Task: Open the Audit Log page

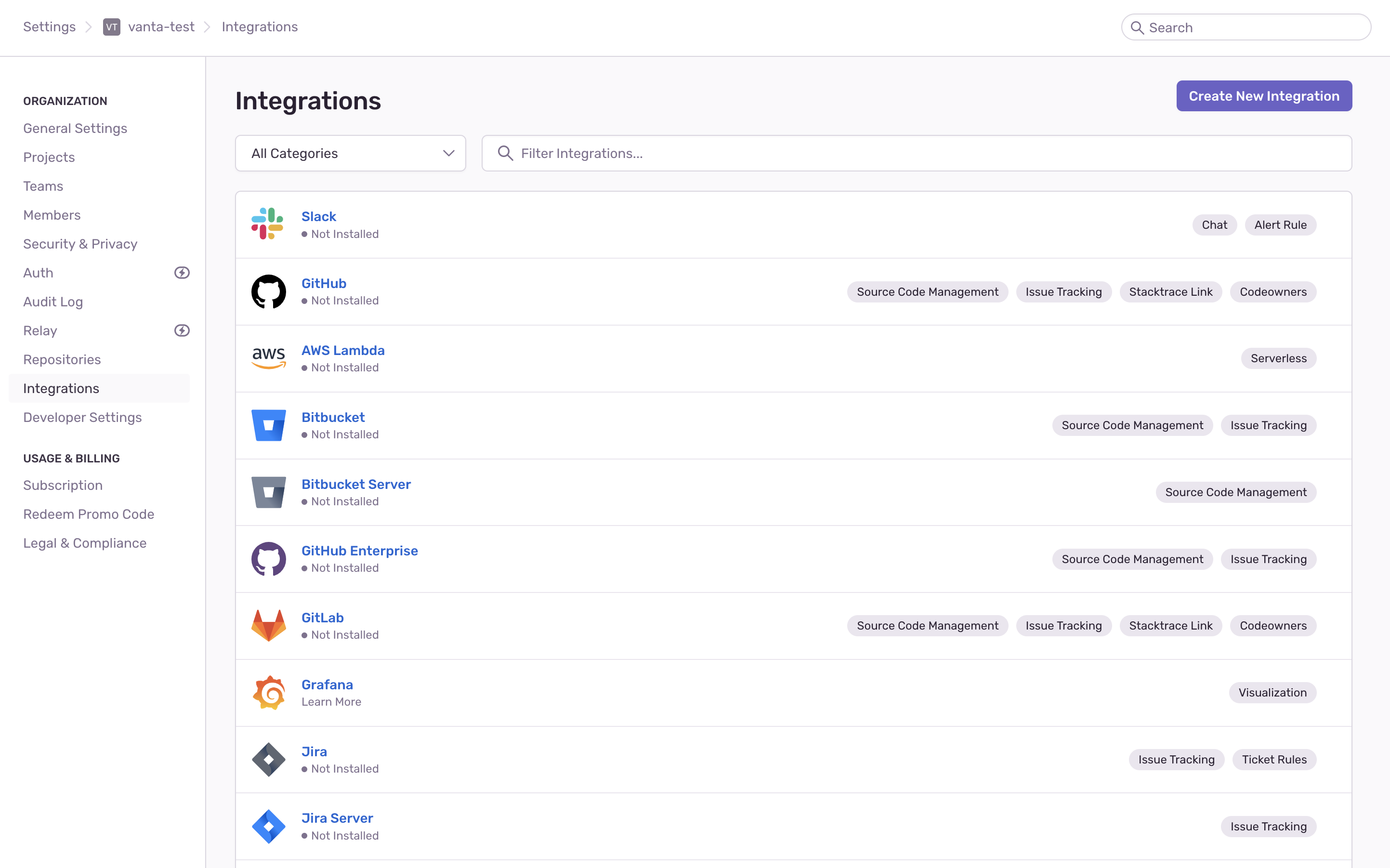Action: click(53, 302)
